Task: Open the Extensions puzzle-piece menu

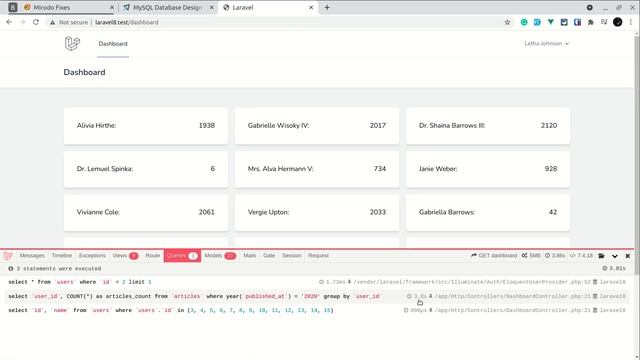Action: point(591,22)
